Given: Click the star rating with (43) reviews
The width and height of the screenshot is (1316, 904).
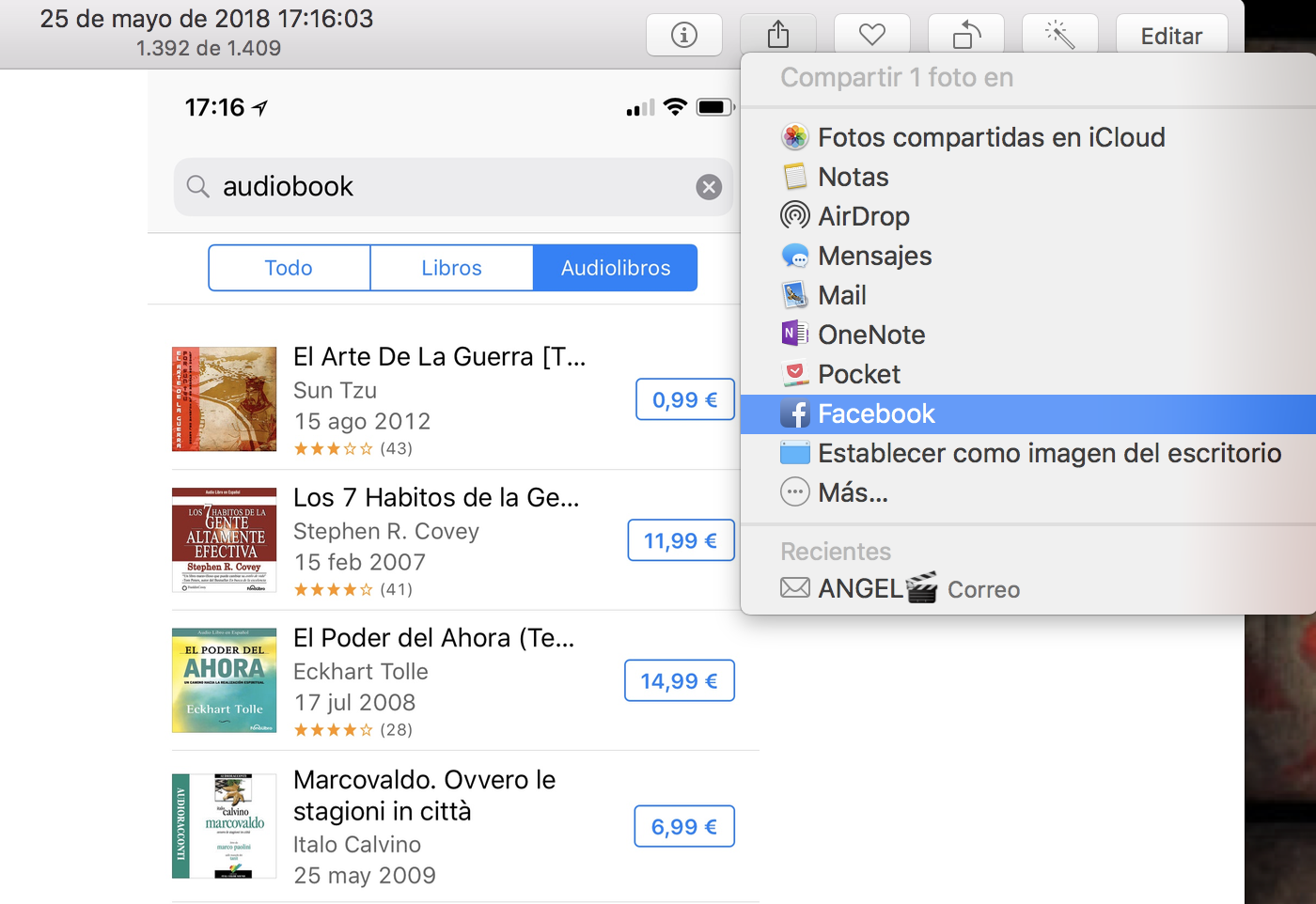Looking at the screenshot, I should [353, 449].
